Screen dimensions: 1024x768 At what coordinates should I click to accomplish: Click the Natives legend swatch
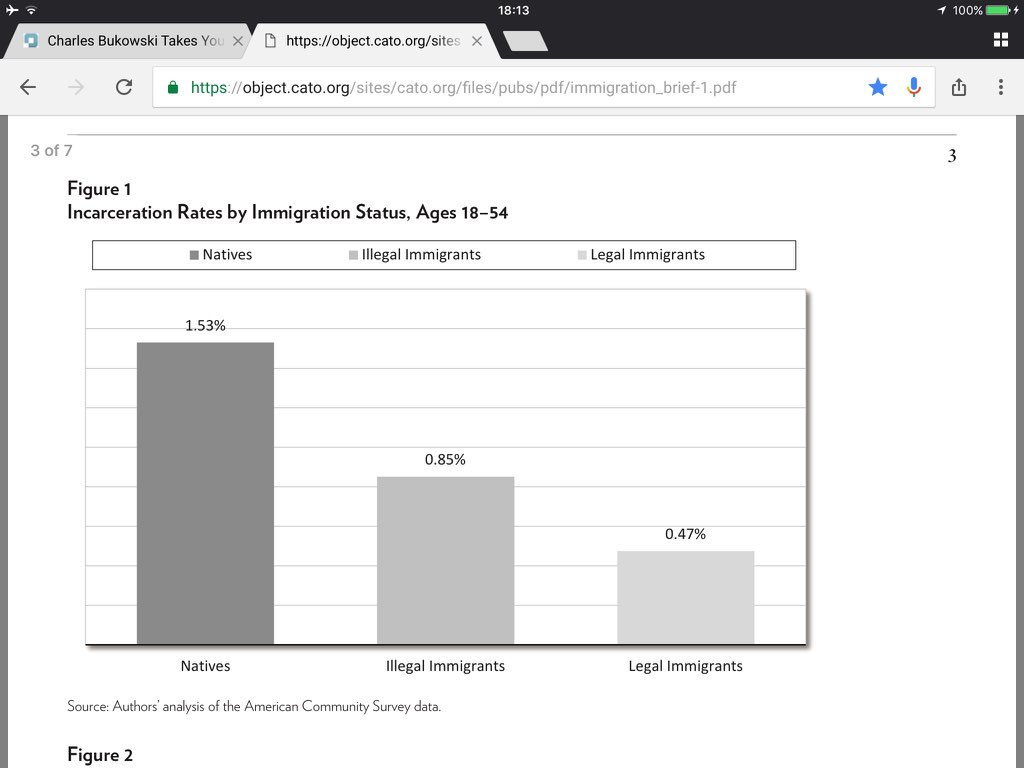coord(194,255)
